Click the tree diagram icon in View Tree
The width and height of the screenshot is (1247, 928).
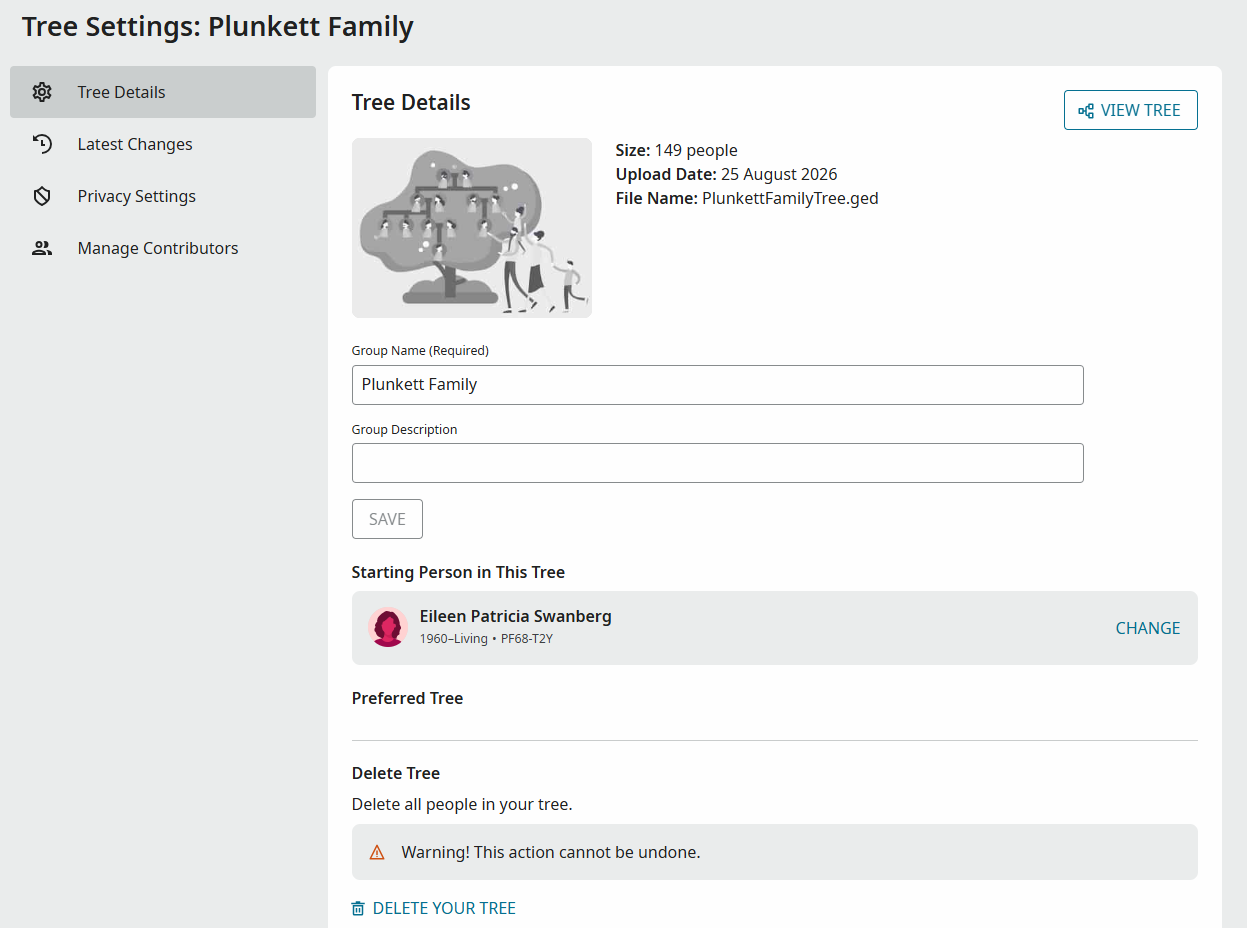[1086, 110]
